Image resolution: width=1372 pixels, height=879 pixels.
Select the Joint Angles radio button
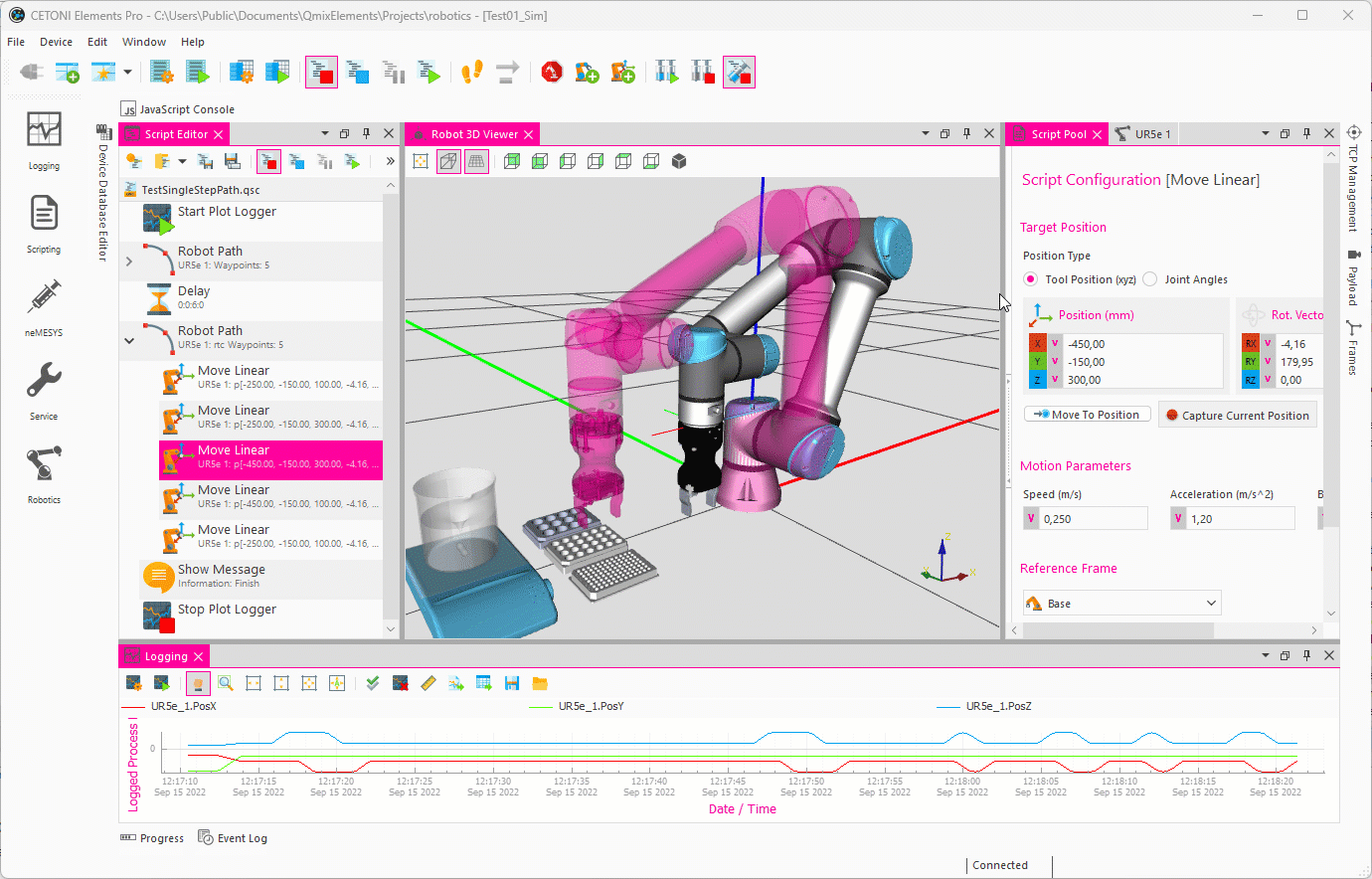1150,279
